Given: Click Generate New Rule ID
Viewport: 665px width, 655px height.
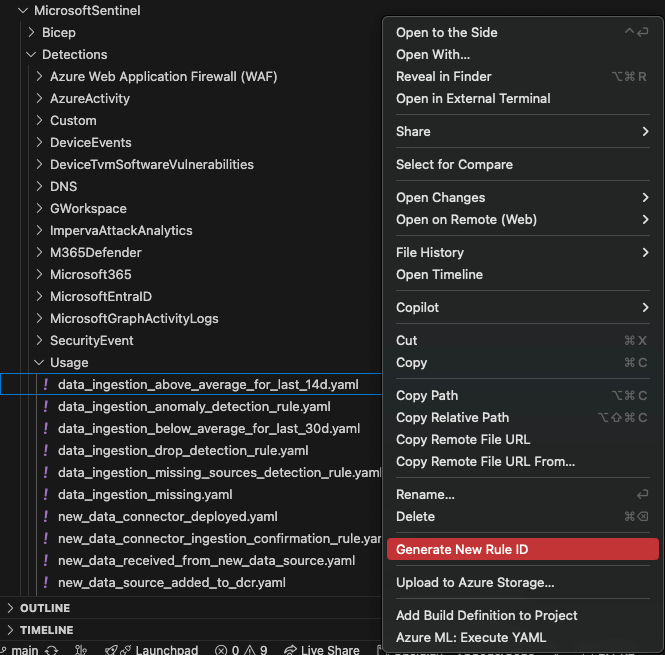Looking at the screenshot, I should [x=522, y=549].
